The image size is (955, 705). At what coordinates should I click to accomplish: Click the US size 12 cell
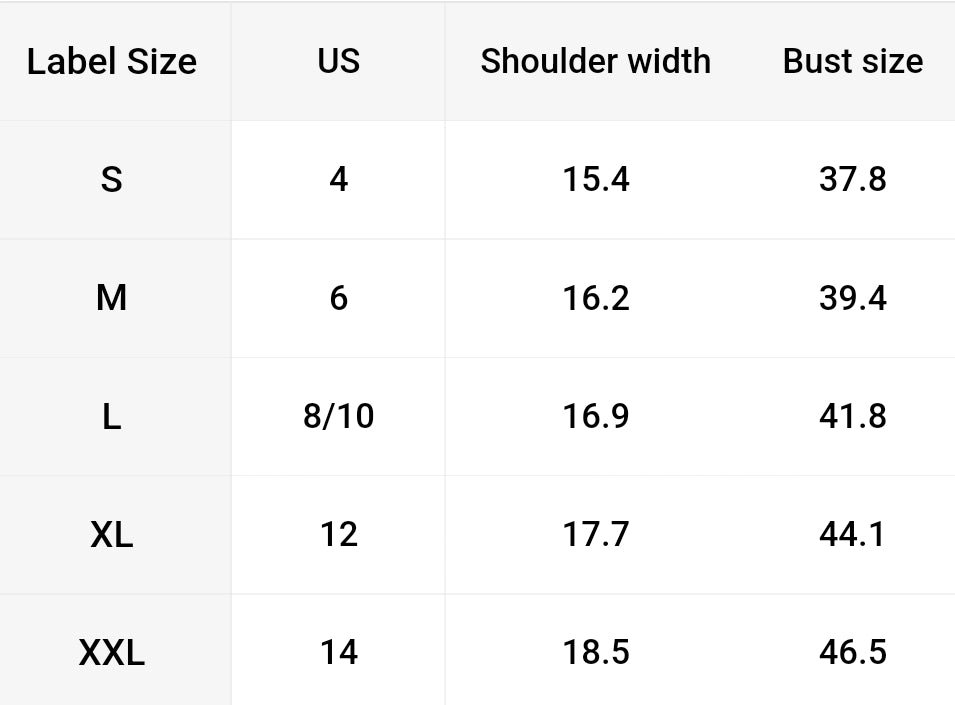click(x=339, y=535)
